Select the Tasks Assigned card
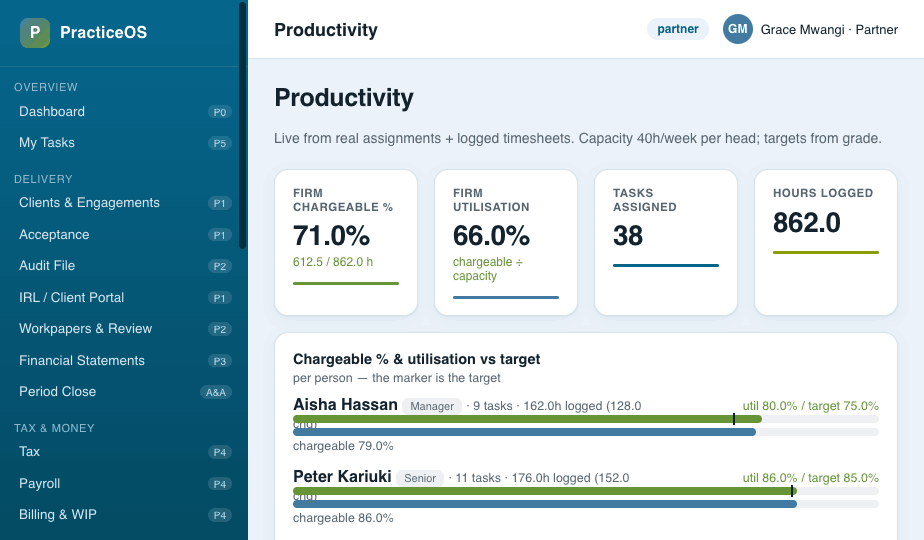 coord(666,242)
